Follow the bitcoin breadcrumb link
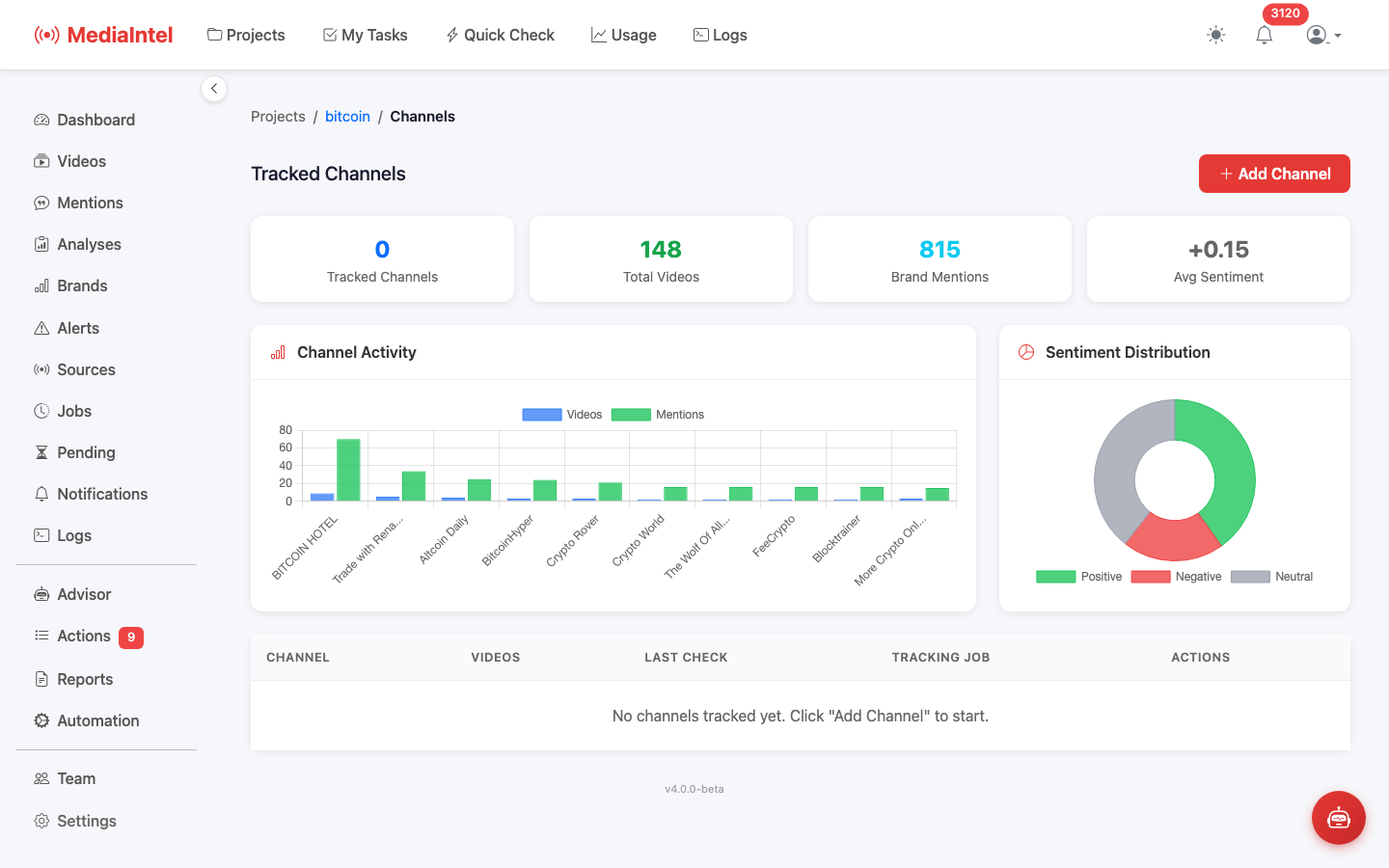The height and width of the screenshot is (868, 1389). (347, 117)
